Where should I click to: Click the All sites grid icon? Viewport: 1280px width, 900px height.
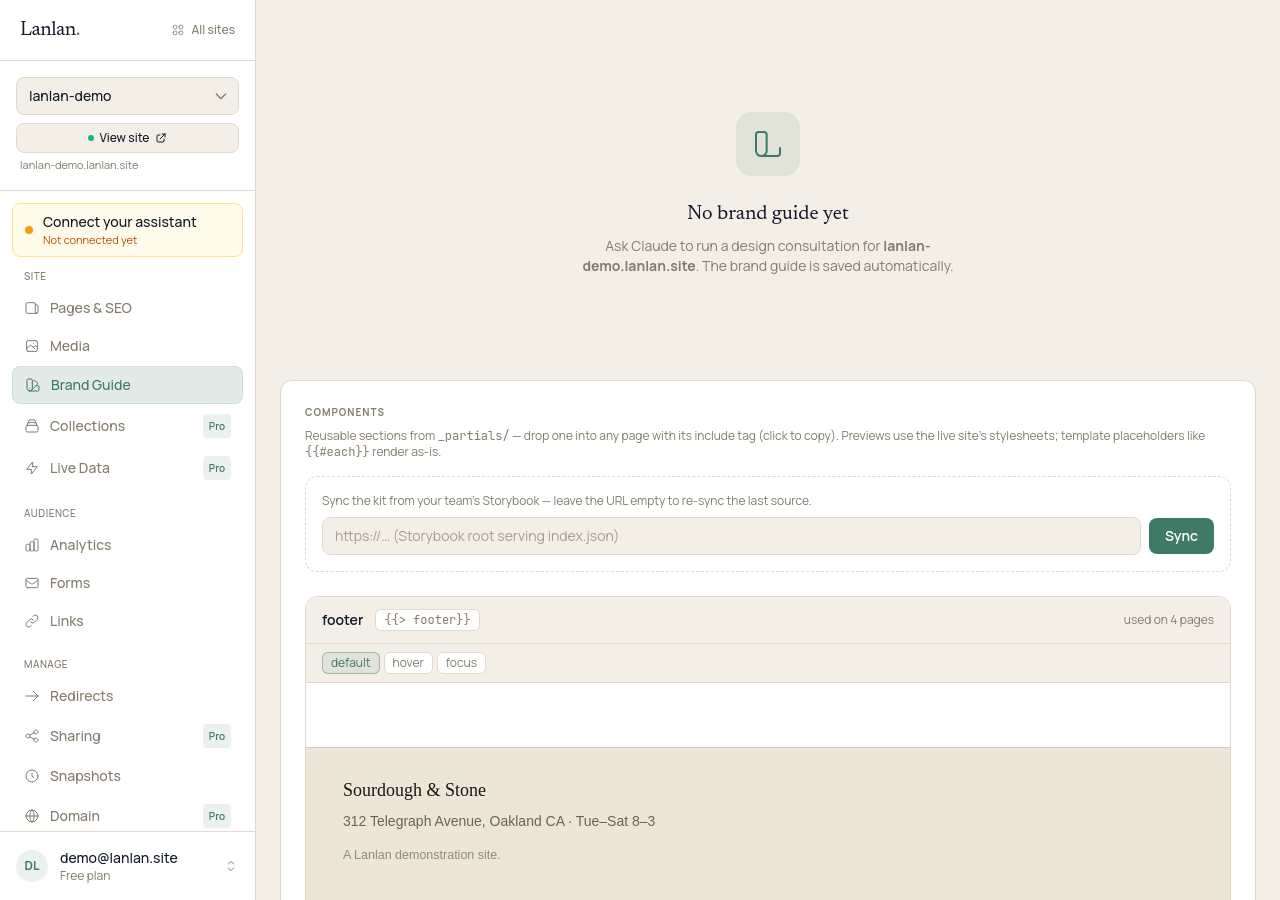coord(178,30)
